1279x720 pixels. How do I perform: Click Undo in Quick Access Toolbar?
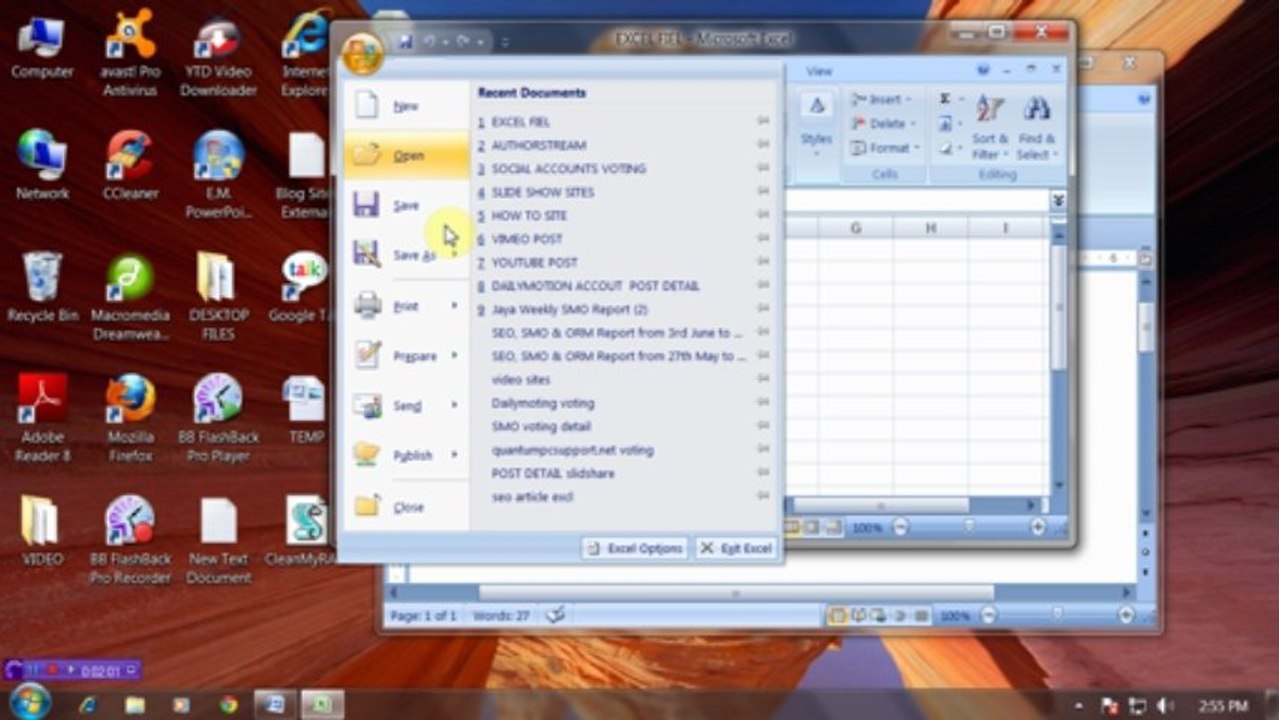(x=430, y=42)
